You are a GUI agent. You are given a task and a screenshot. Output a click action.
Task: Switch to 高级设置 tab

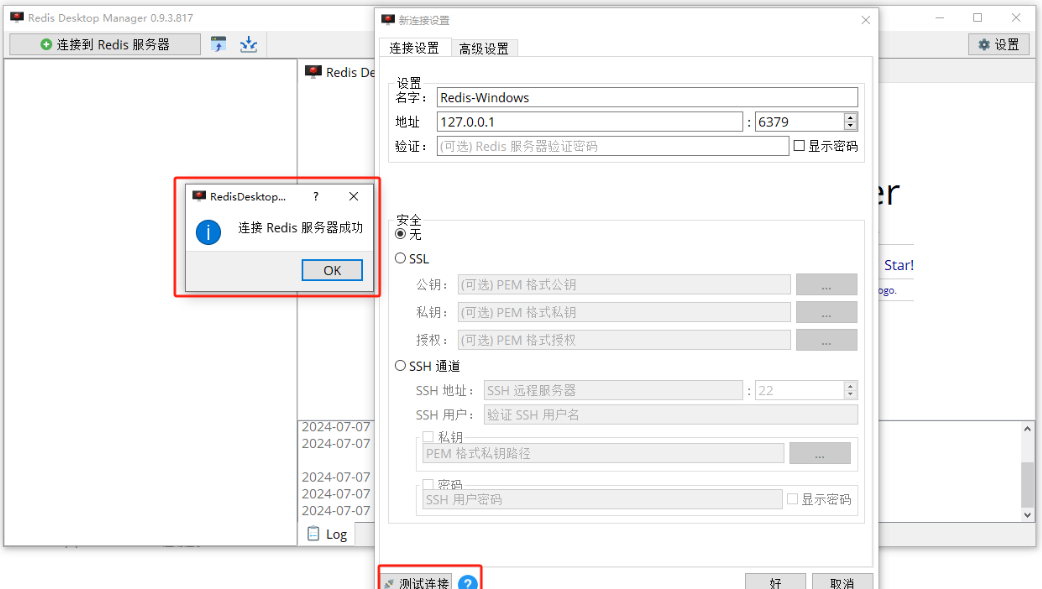click(484, 49)
